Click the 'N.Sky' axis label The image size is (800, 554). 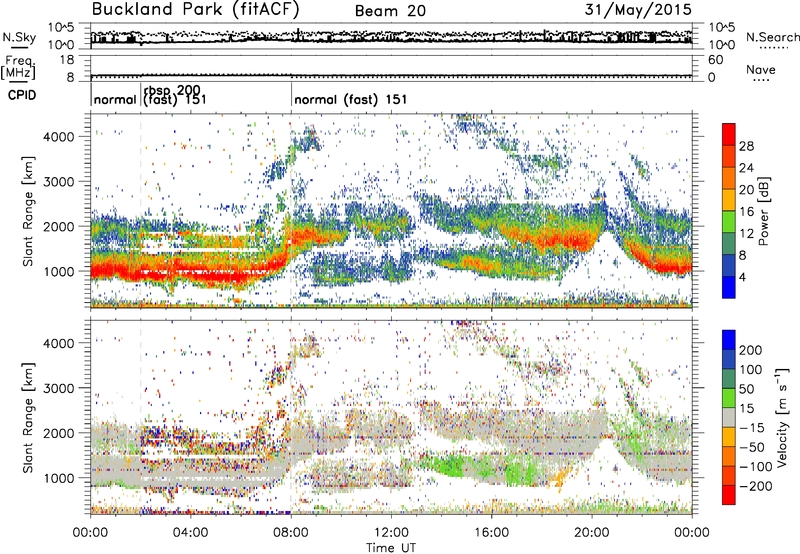point(19,37)
